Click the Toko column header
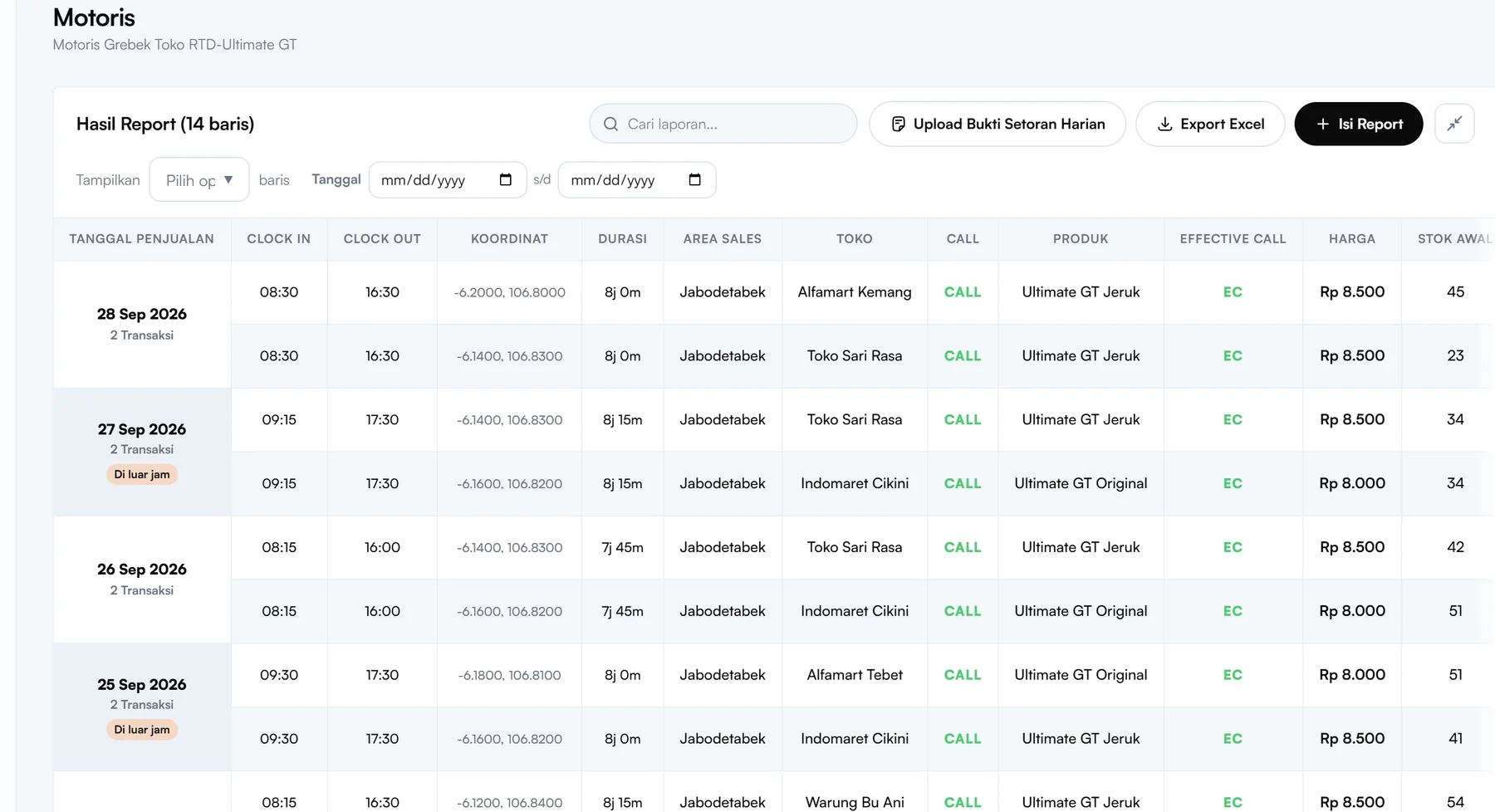 (x=855, y=239)
